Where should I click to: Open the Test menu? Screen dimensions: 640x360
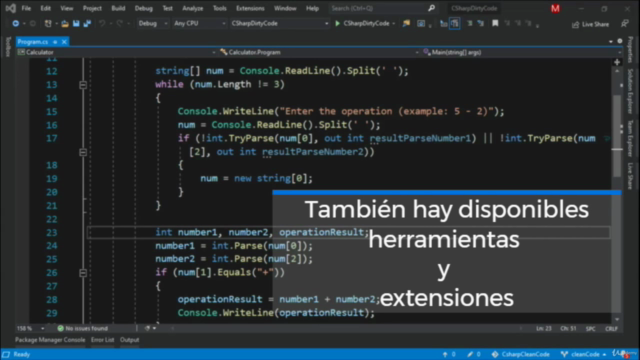click(x=167, y=8)
